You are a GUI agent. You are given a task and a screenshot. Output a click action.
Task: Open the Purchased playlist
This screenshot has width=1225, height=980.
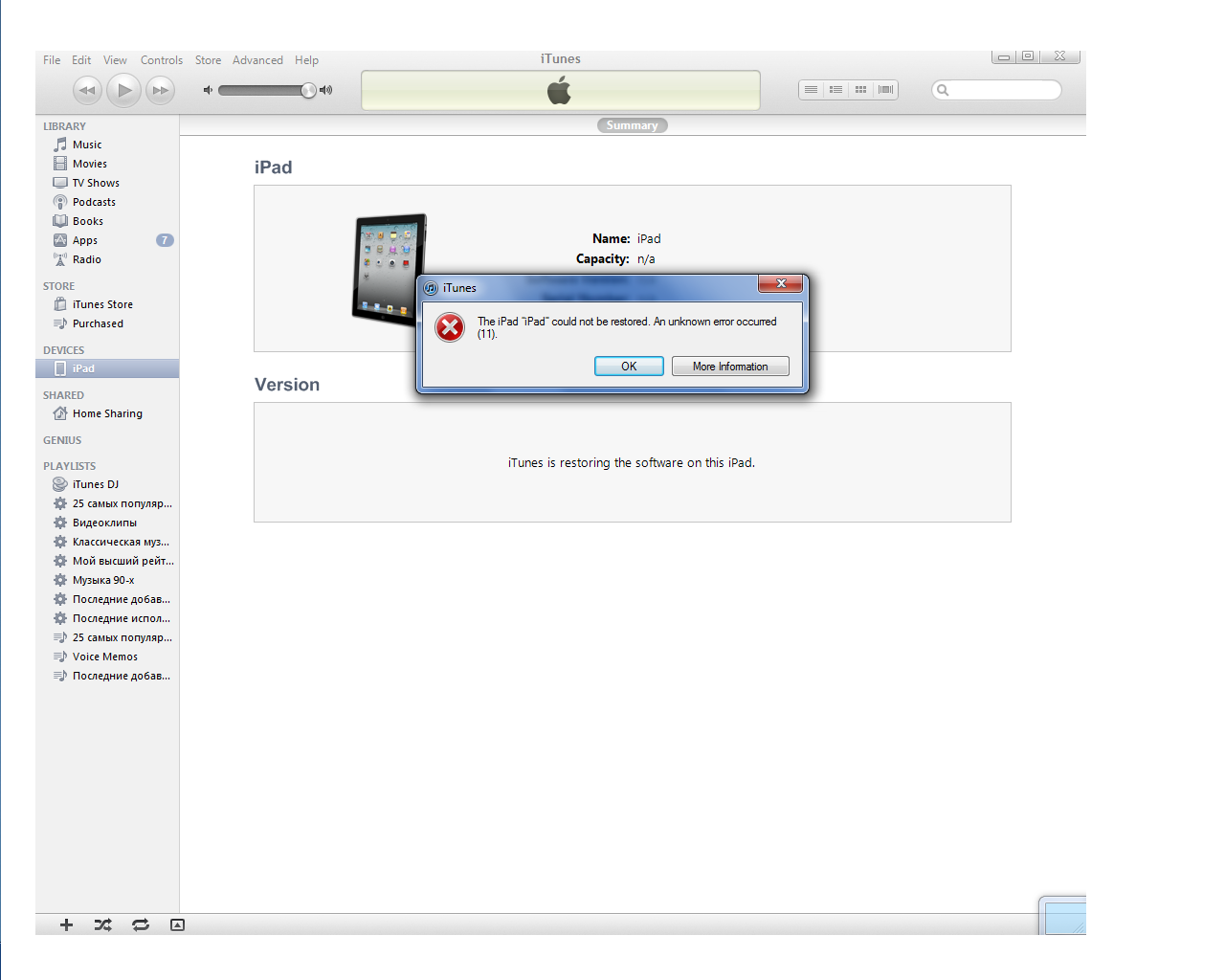pyautogui.click(x=98, y=323)
